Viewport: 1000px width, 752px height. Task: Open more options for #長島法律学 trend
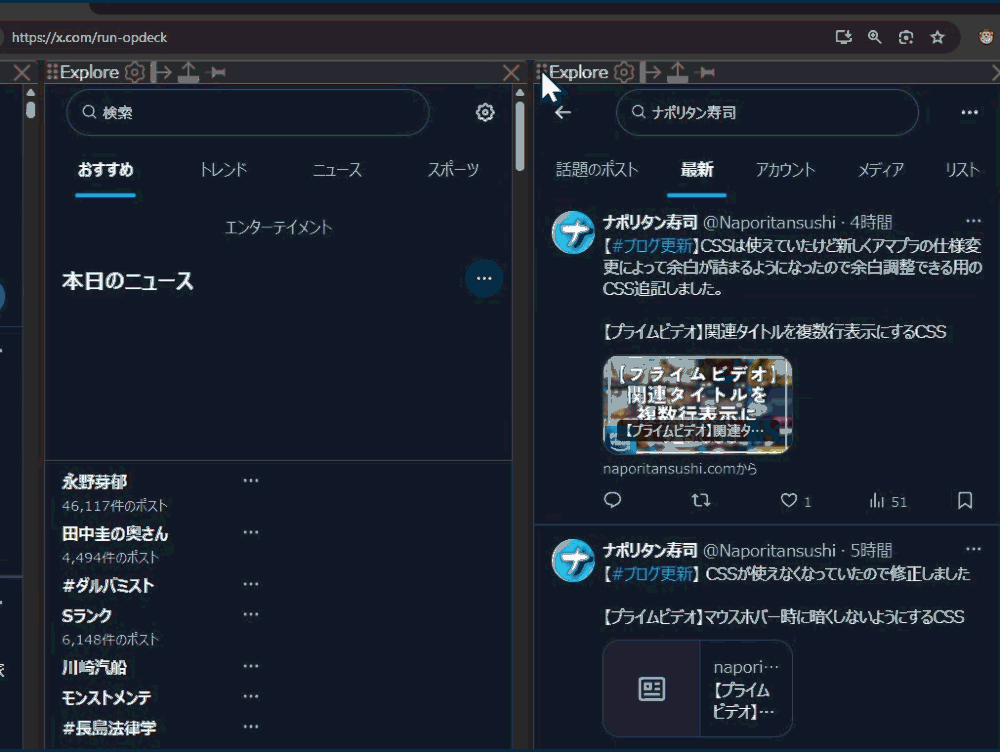[x=251, y=726]
